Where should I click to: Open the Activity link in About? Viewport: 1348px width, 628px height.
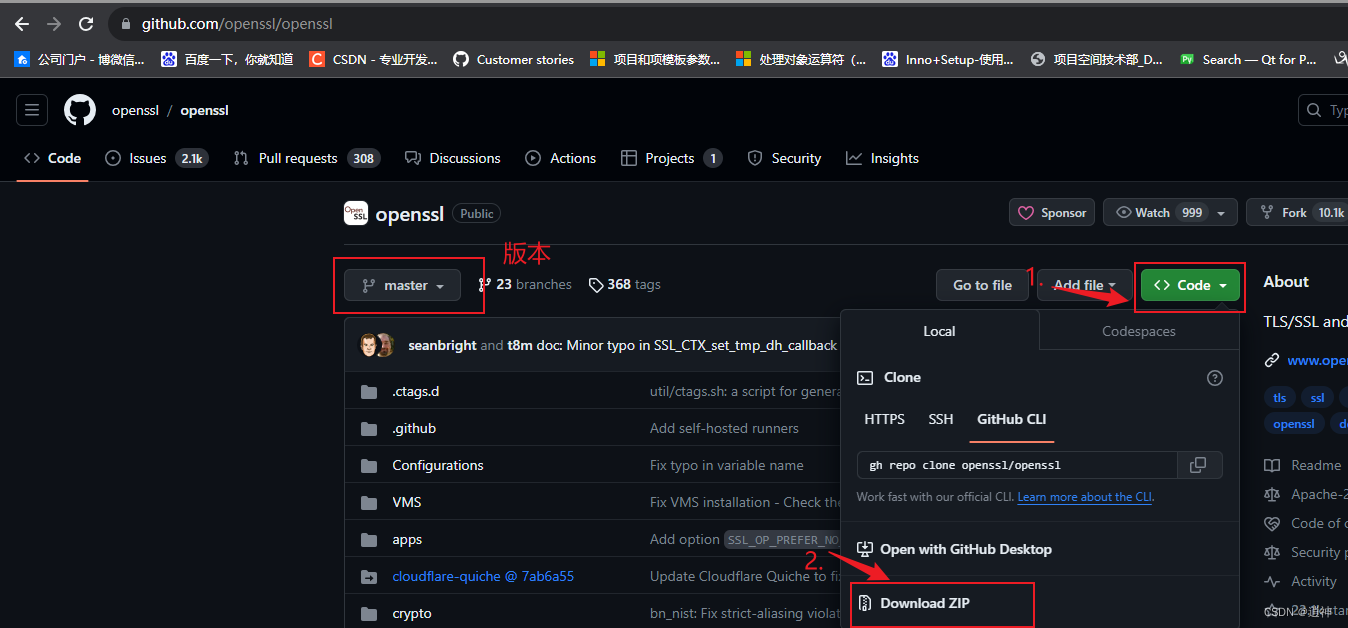tap(1301, 581)
